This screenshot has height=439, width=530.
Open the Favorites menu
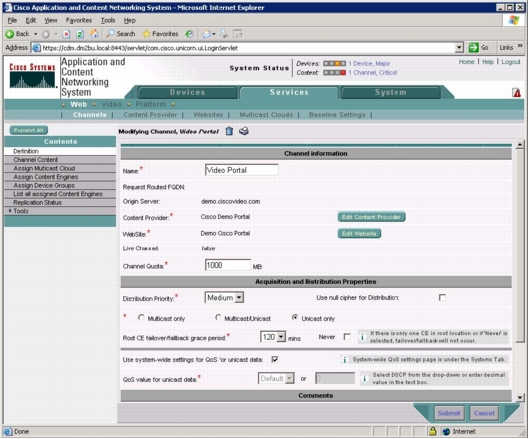pyautogui.click(x=79, y=20)
